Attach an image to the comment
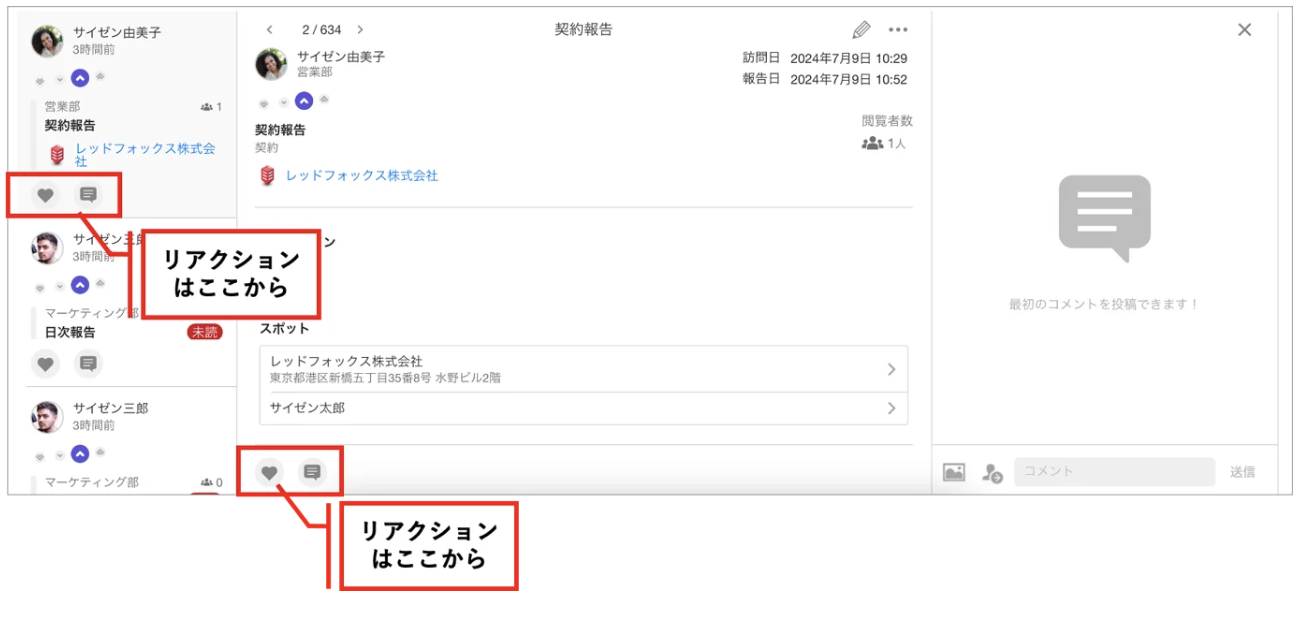Viewport: 1310px width, 634px height. (x=954, y=472)
